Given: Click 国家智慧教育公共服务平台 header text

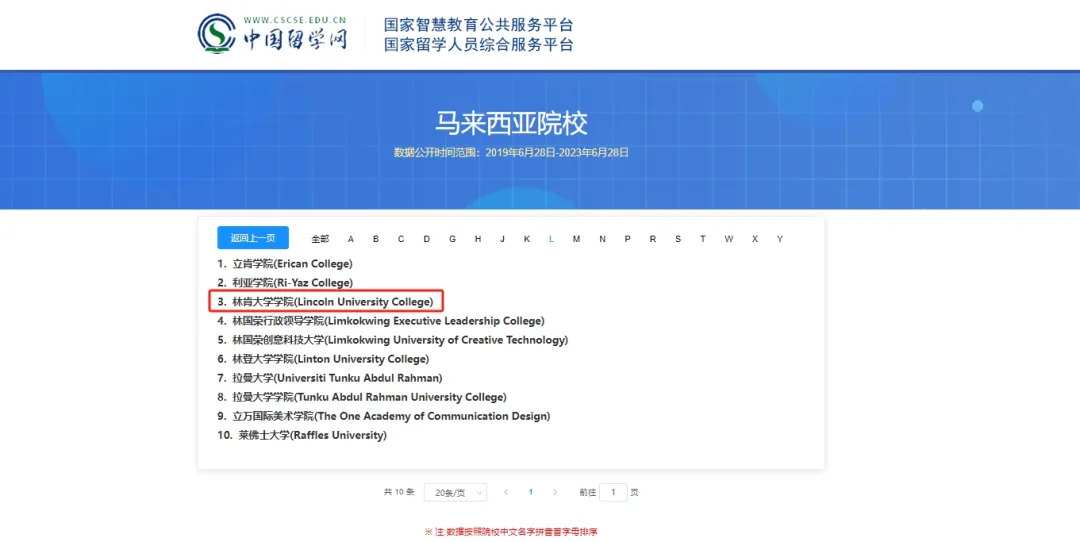Looking at the screenshot, I should [479, 25].
